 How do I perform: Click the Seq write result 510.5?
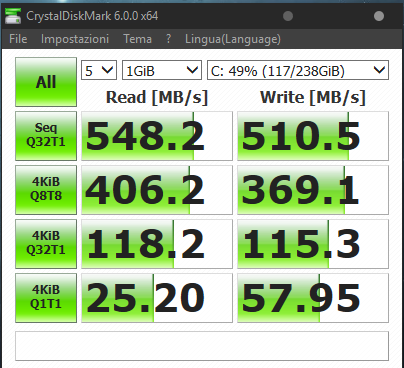point(313,136)
